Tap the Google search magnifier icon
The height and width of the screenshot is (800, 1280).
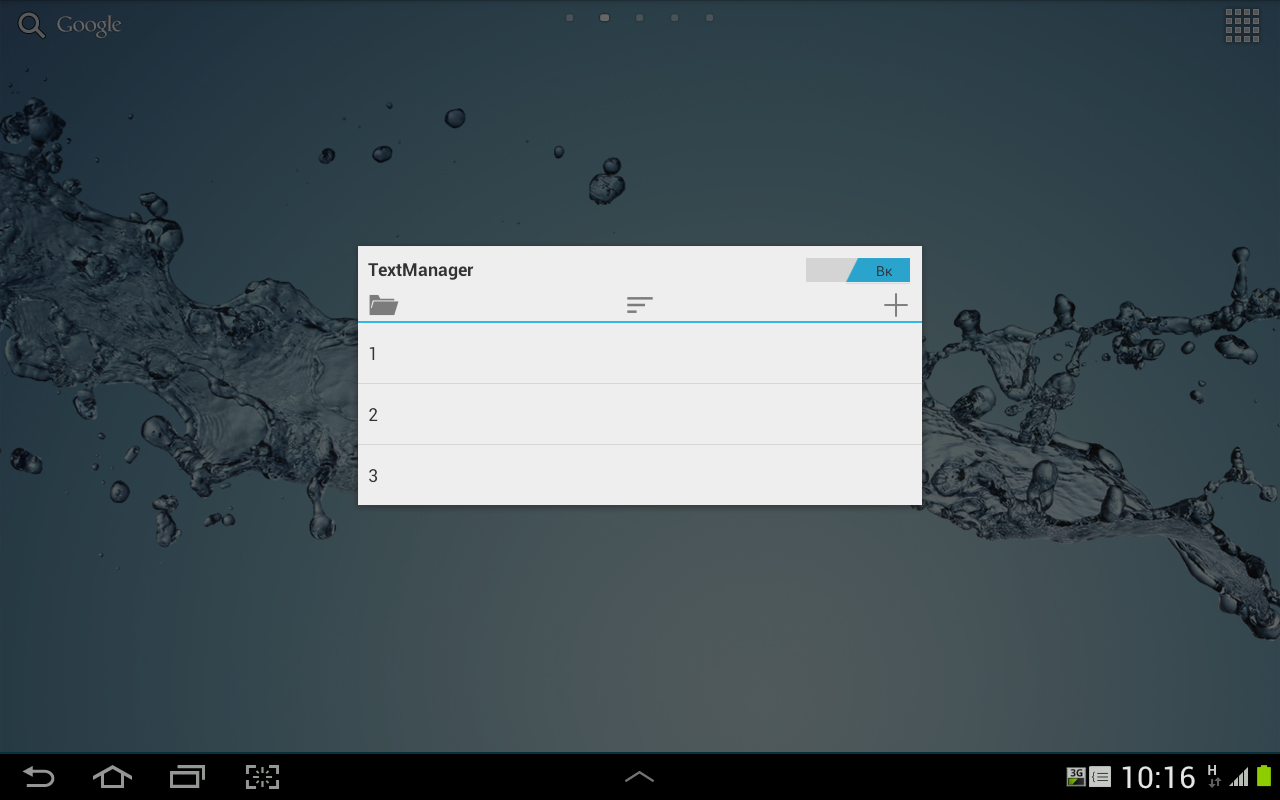[x=32, y=26]
